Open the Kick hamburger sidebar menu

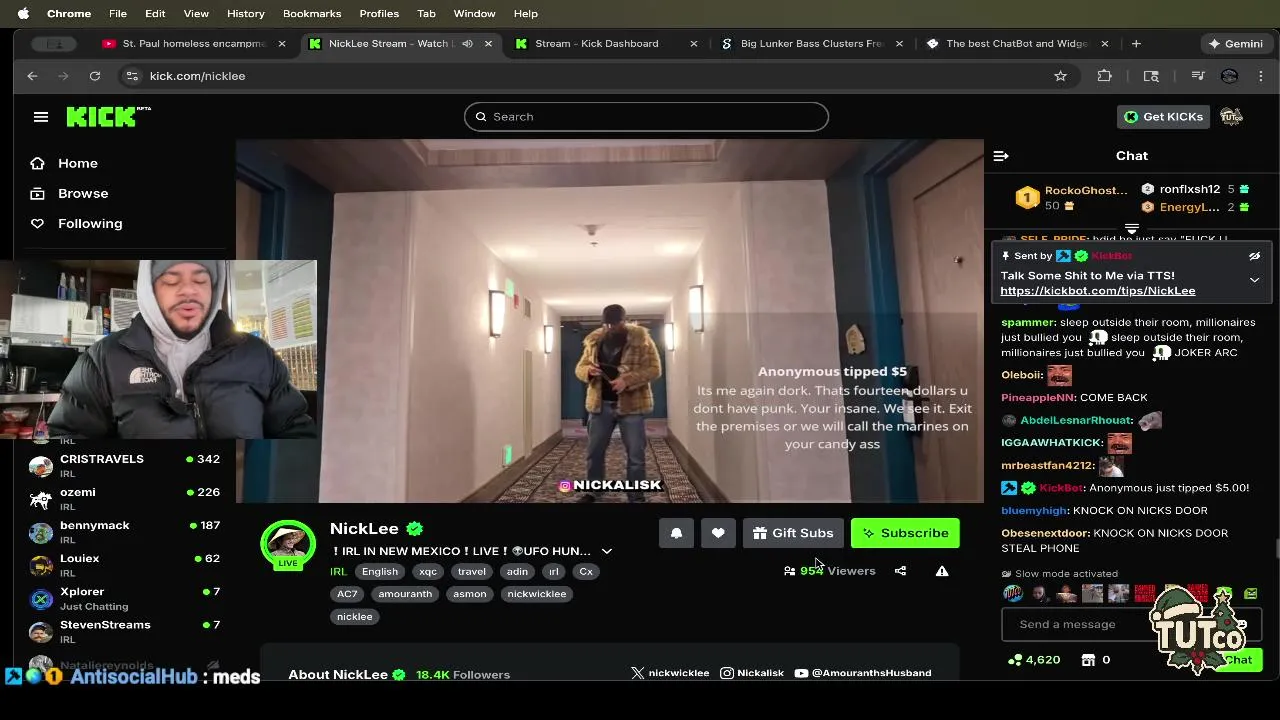tap(41, 117)
